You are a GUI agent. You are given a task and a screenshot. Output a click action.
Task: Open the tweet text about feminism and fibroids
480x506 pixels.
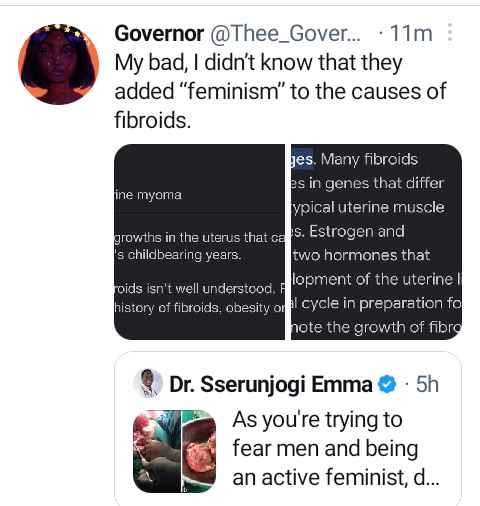[280, 91]
